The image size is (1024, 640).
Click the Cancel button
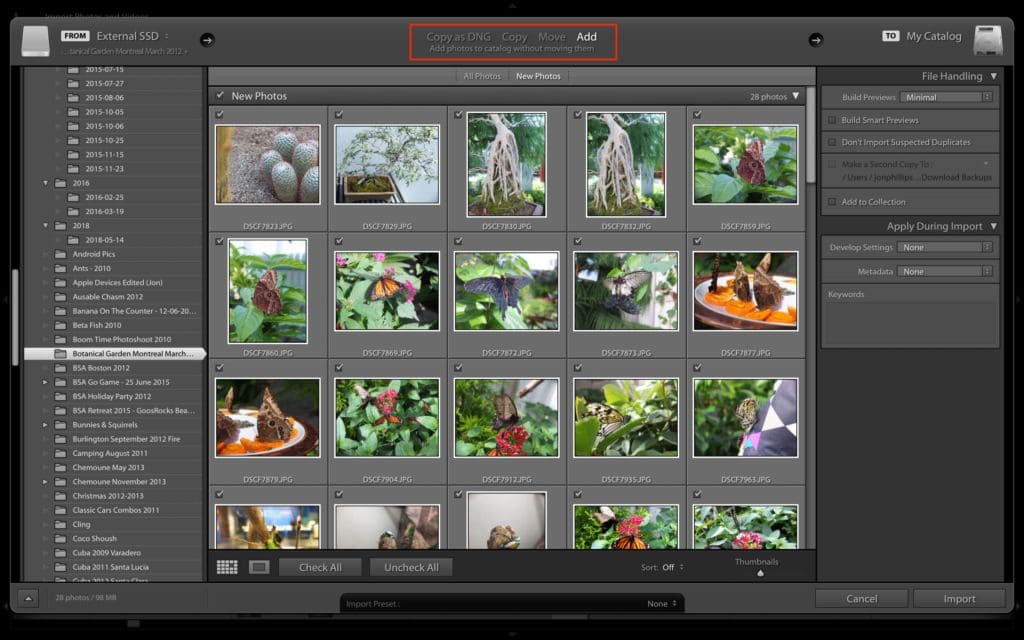pos(861,598)
